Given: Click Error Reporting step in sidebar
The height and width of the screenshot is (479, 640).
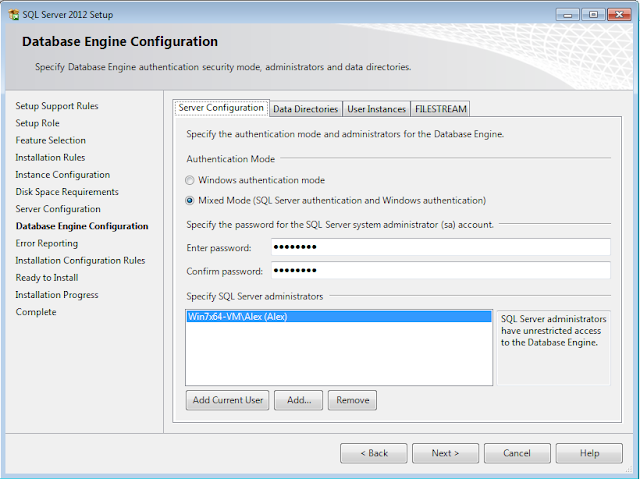Looking at the screenshot, I should (x=47, y=243).
